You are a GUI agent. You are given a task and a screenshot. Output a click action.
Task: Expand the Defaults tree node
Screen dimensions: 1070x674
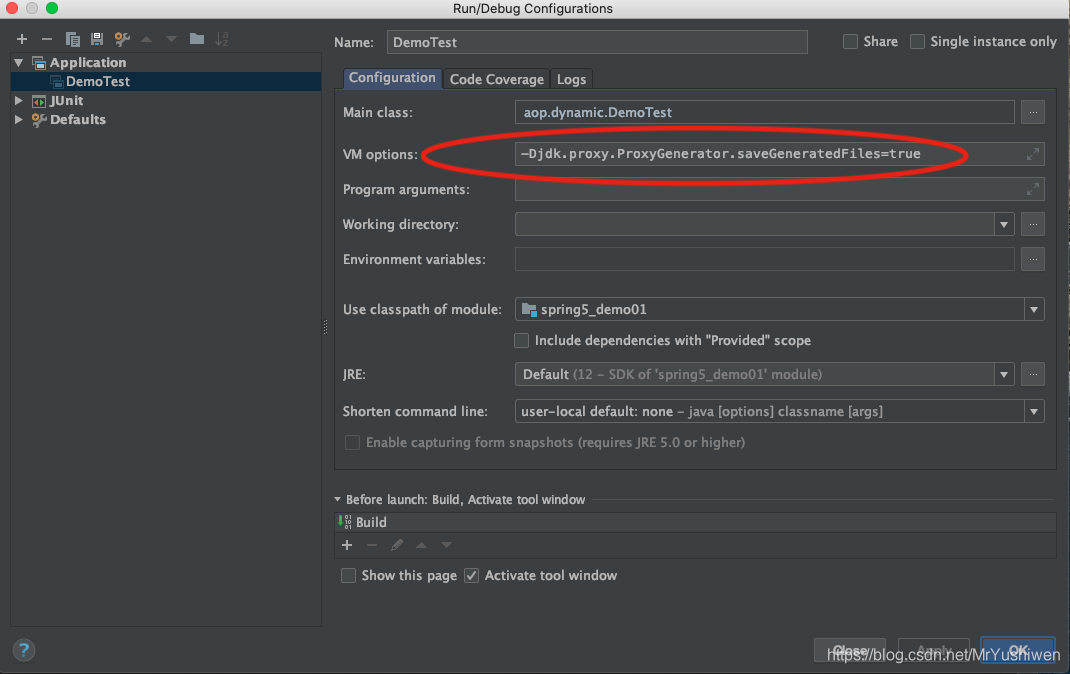[x=18, y=119]
